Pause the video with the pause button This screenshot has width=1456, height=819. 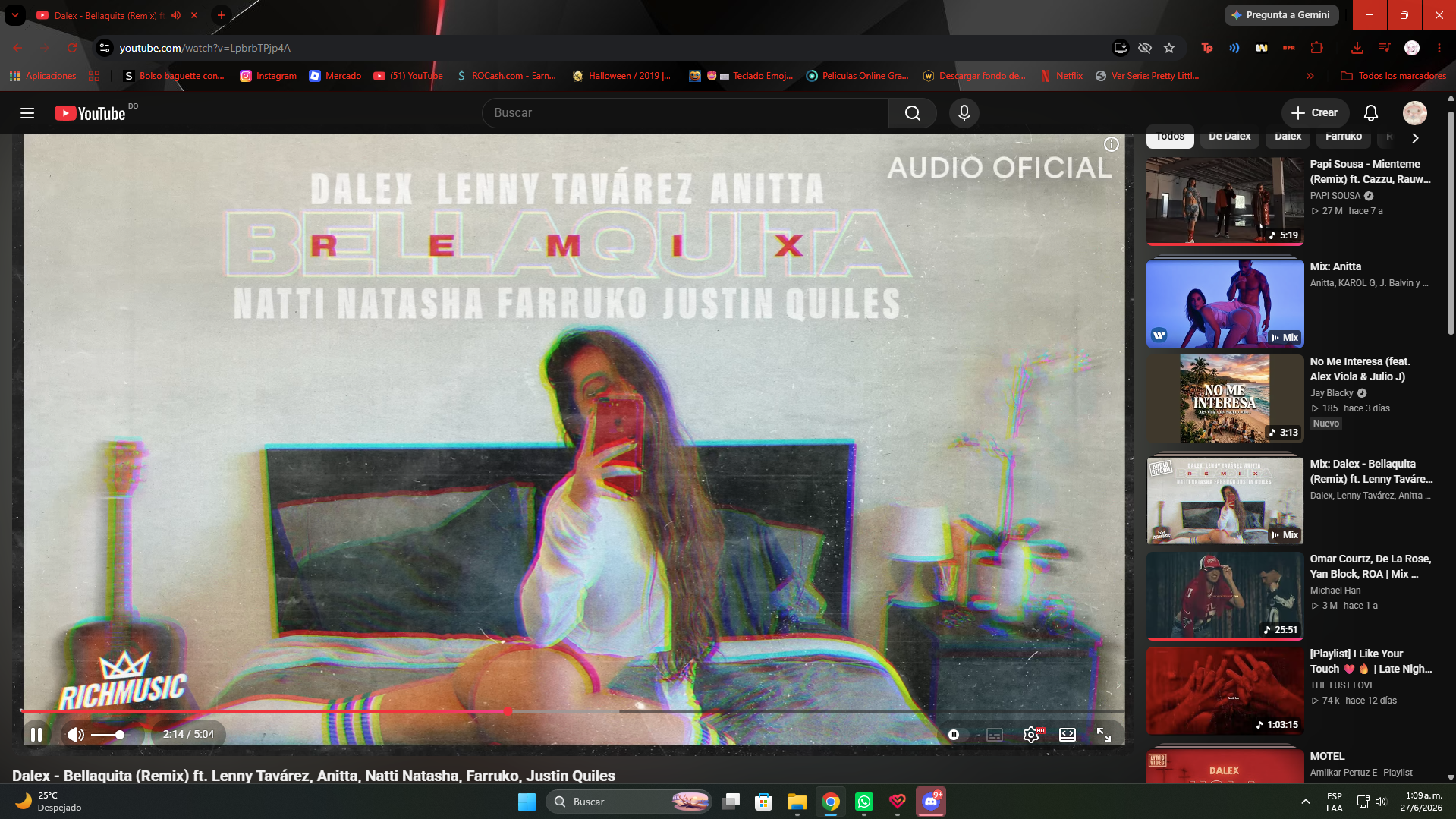point(36,734)
